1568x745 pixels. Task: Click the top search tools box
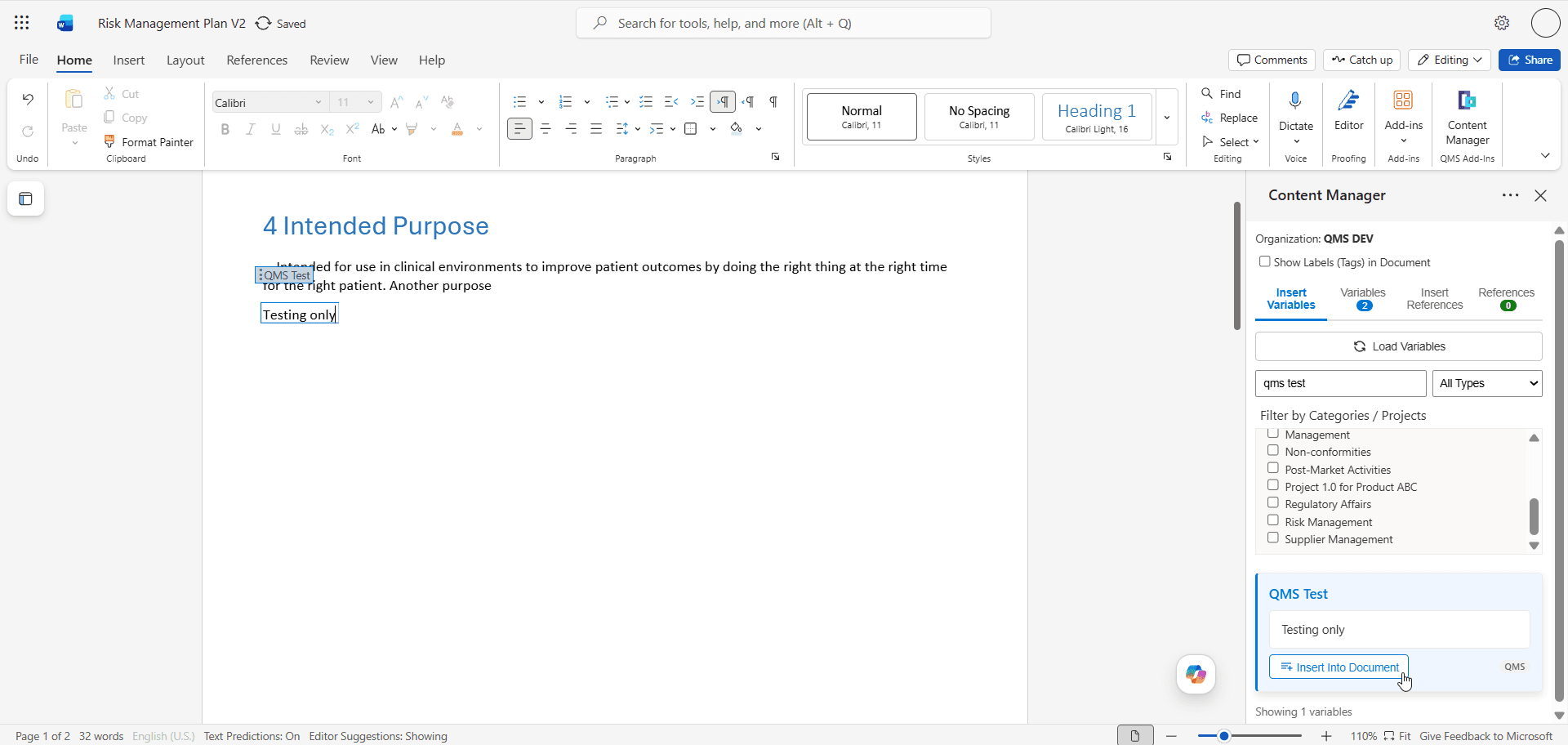[x=783, y=23]
